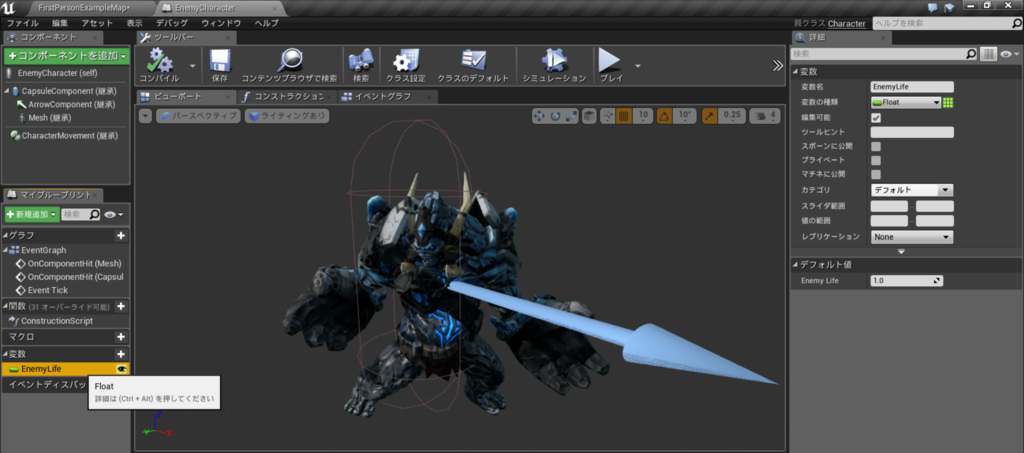
Task: Select CharacterMovement (継承) component
Action: click(69, 136)
